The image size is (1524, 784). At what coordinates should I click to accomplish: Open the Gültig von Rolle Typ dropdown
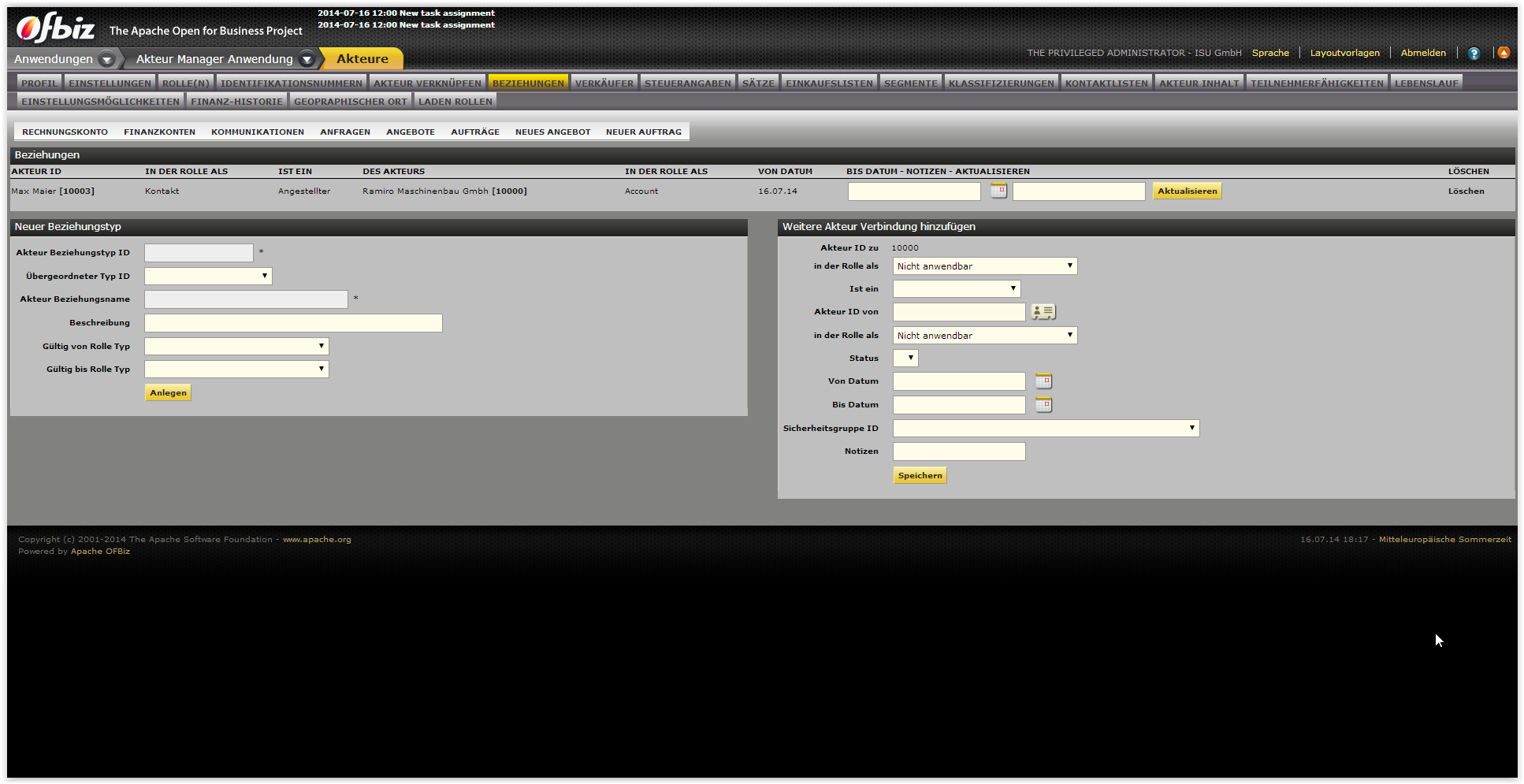236,347
